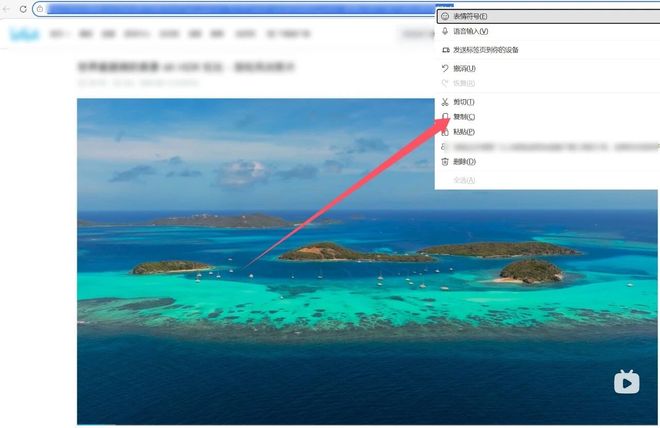Start 语音输入 via the microphone icon

[x=445, y=31]
